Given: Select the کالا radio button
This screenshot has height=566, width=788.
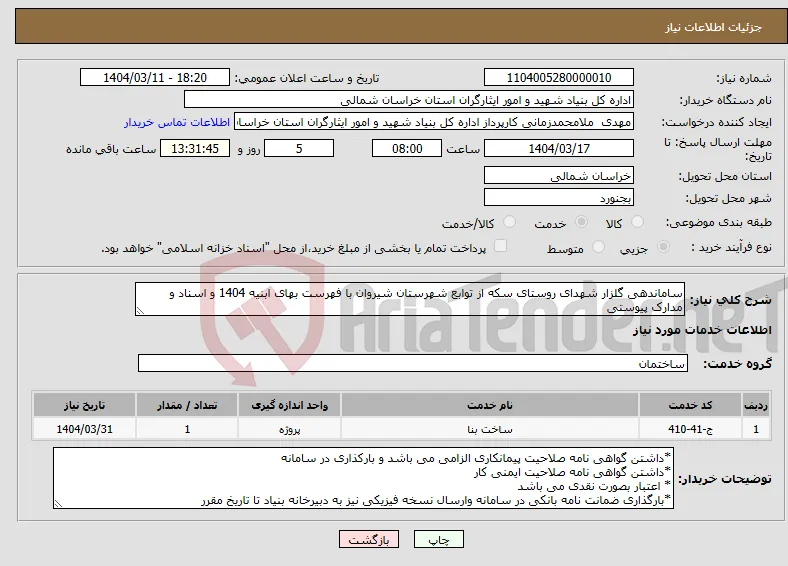Looking at the screenshot, I should coord(637,222).
